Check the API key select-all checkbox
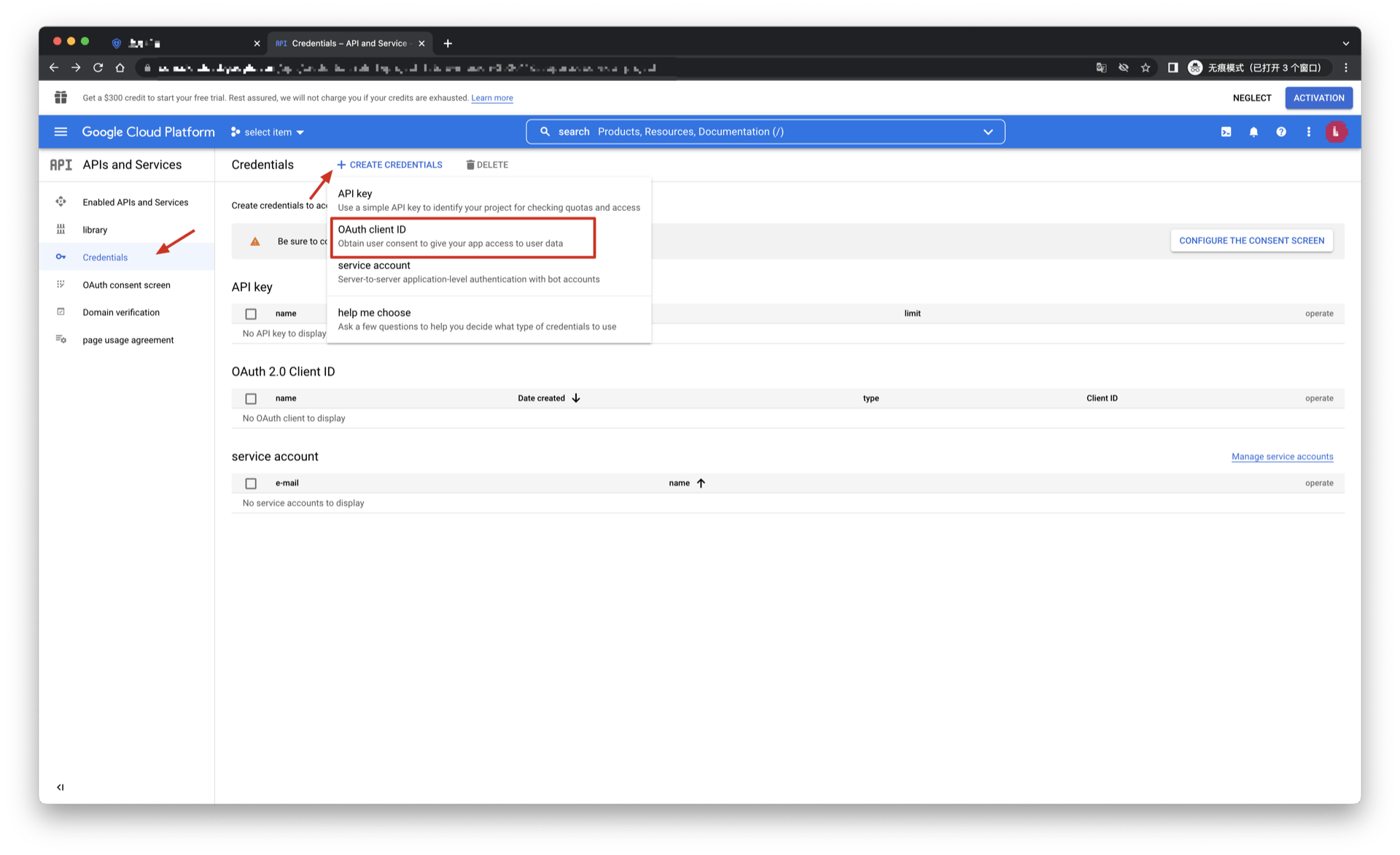The height and width of the screenshot is (855, 1400). tap(251, 314)
